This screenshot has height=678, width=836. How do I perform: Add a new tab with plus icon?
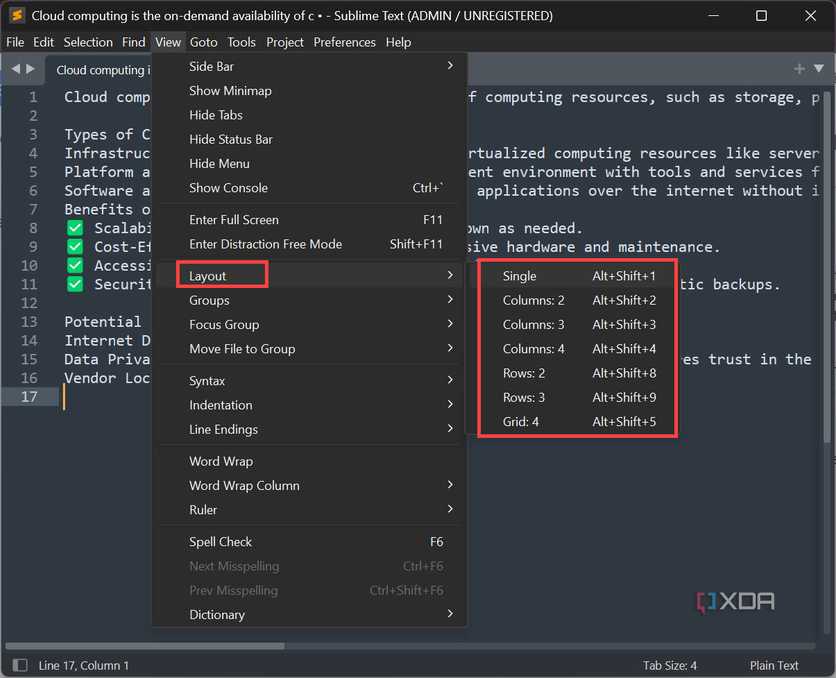(x=799, y=69)
